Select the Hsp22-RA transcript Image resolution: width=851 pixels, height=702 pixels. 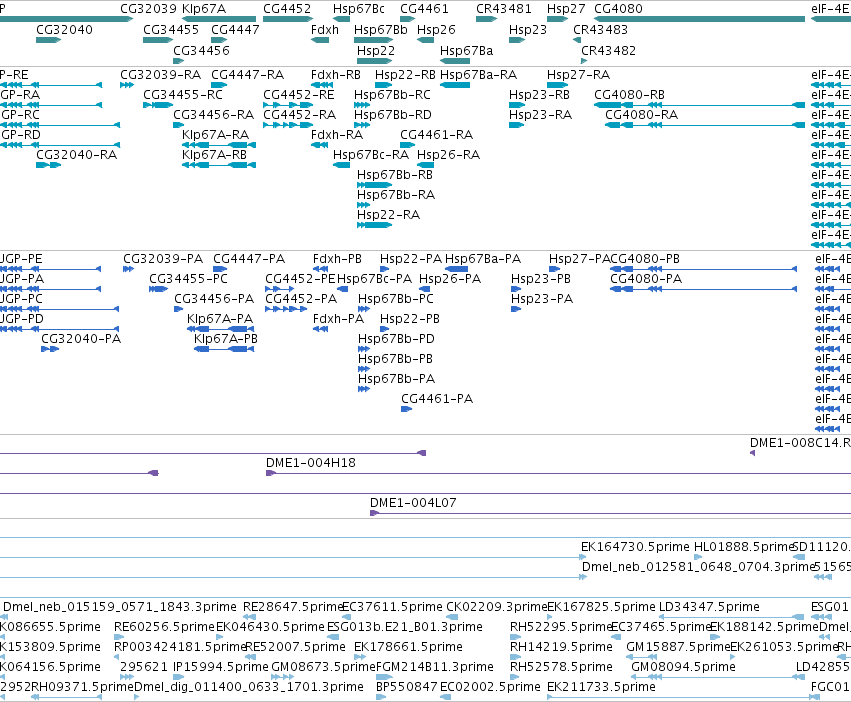tap(374, 225)
